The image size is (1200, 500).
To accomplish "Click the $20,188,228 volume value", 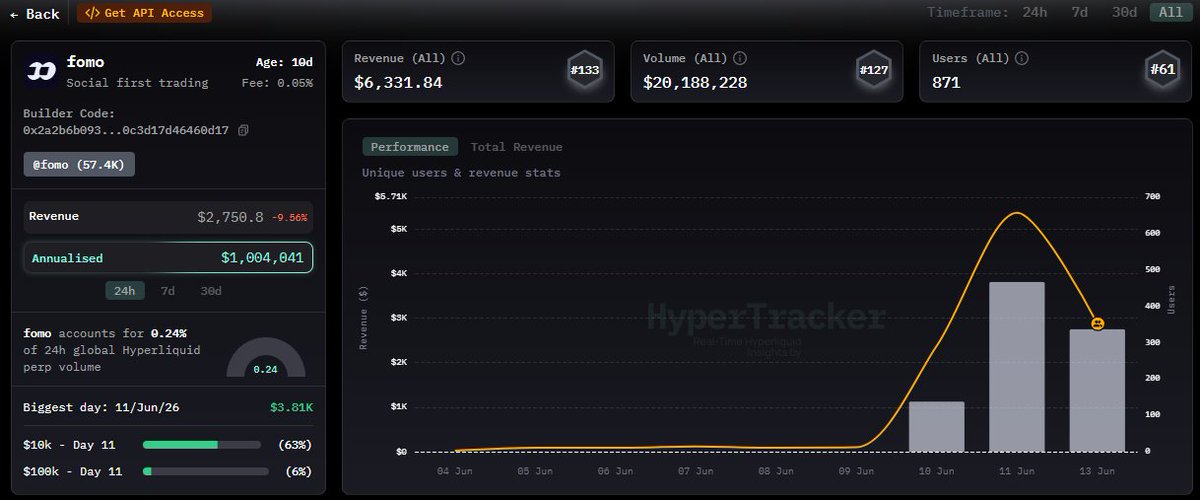I will (695, 83).
